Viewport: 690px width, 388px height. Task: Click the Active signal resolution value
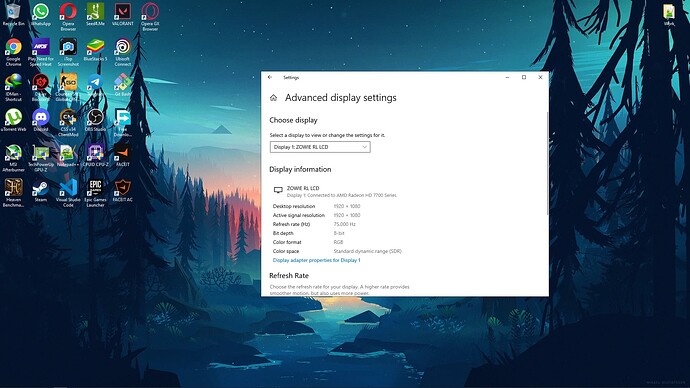click(347, 216)
